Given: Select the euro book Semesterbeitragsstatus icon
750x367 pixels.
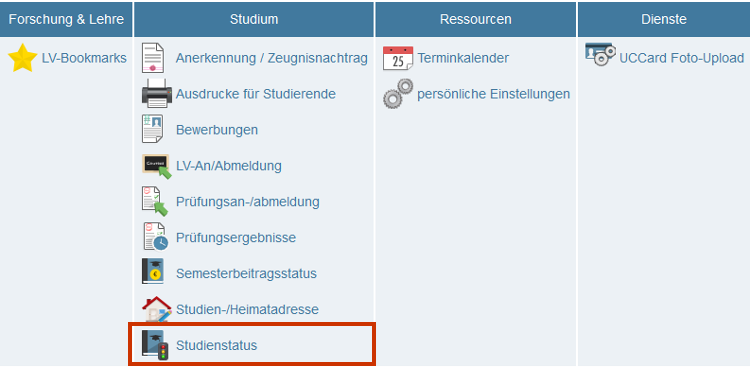Looking at the screenshot, I should [153, 272].
